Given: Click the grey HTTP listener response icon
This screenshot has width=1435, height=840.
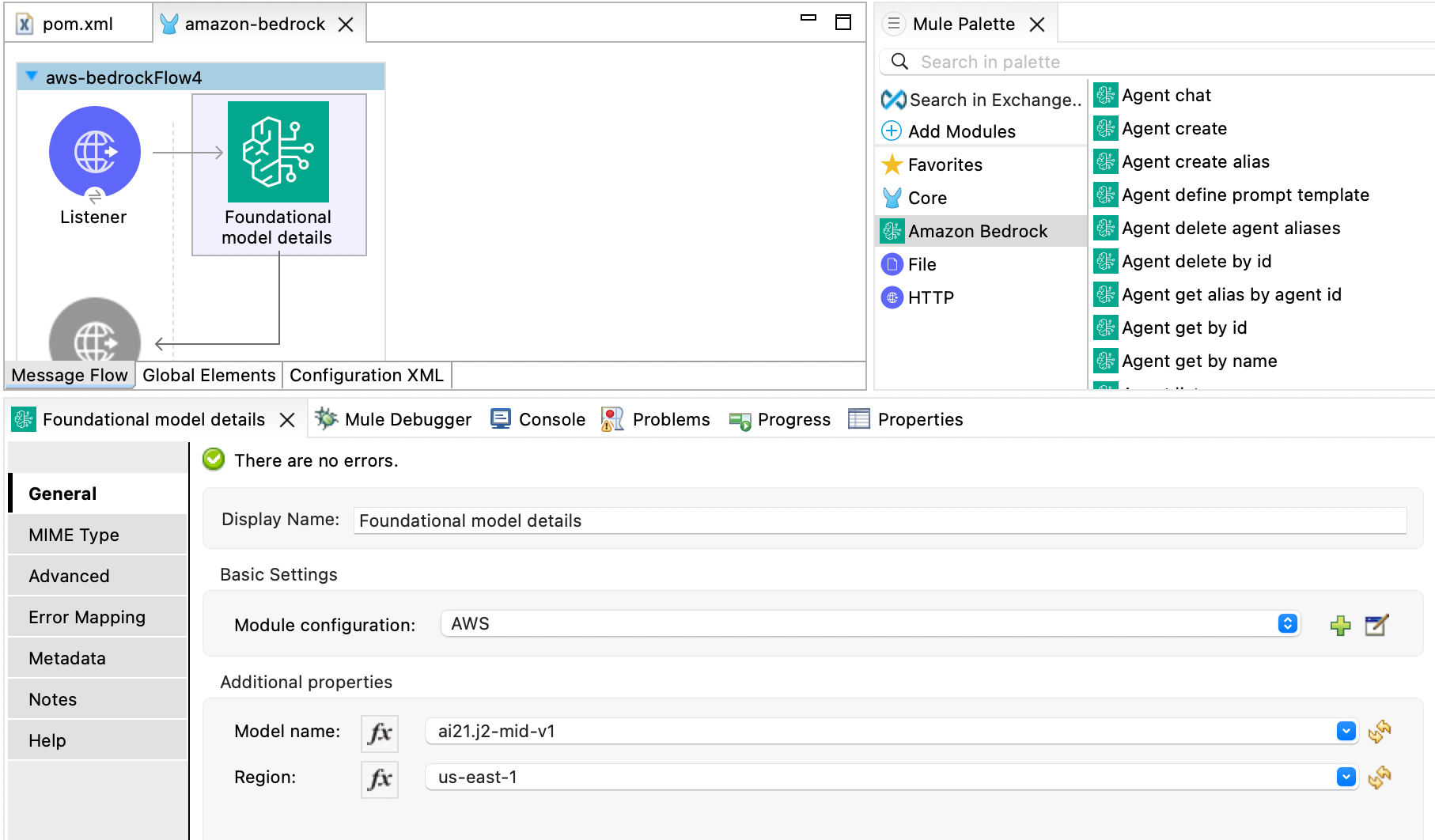Looking at the screenshot, I should [95, 329].
